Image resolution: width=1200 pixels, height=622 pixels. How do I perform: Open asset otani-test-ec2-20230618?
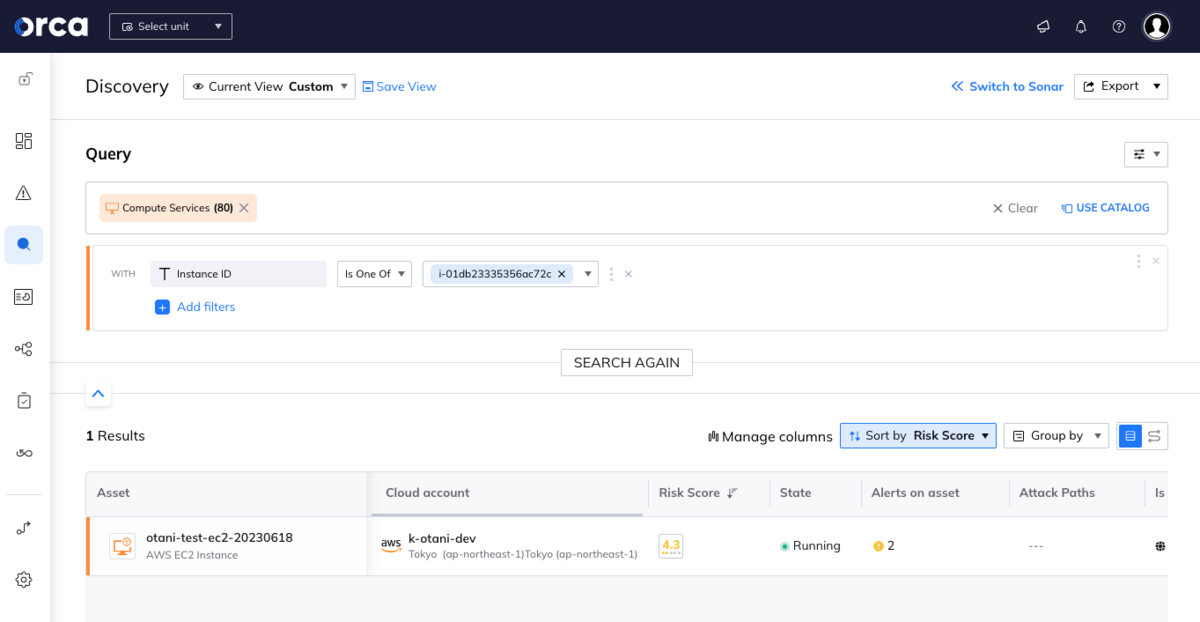point(219,538)
